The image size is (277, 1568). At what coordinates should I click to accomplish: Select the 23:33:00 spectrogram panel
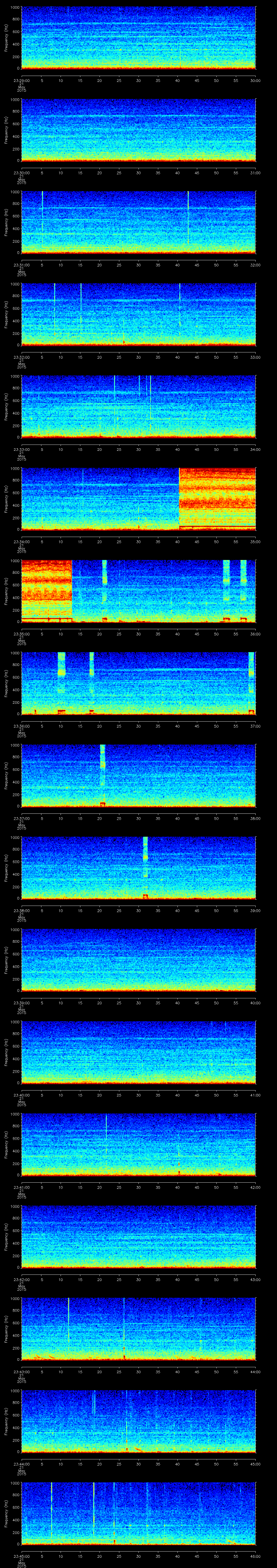click(138, 407)
